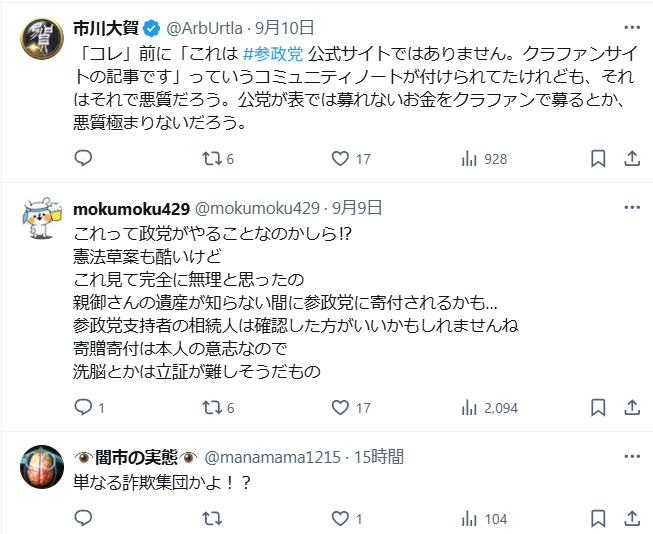Reply to 闇市の実態's post
Viewport: 653px width, 534px height.
[84, 519]
